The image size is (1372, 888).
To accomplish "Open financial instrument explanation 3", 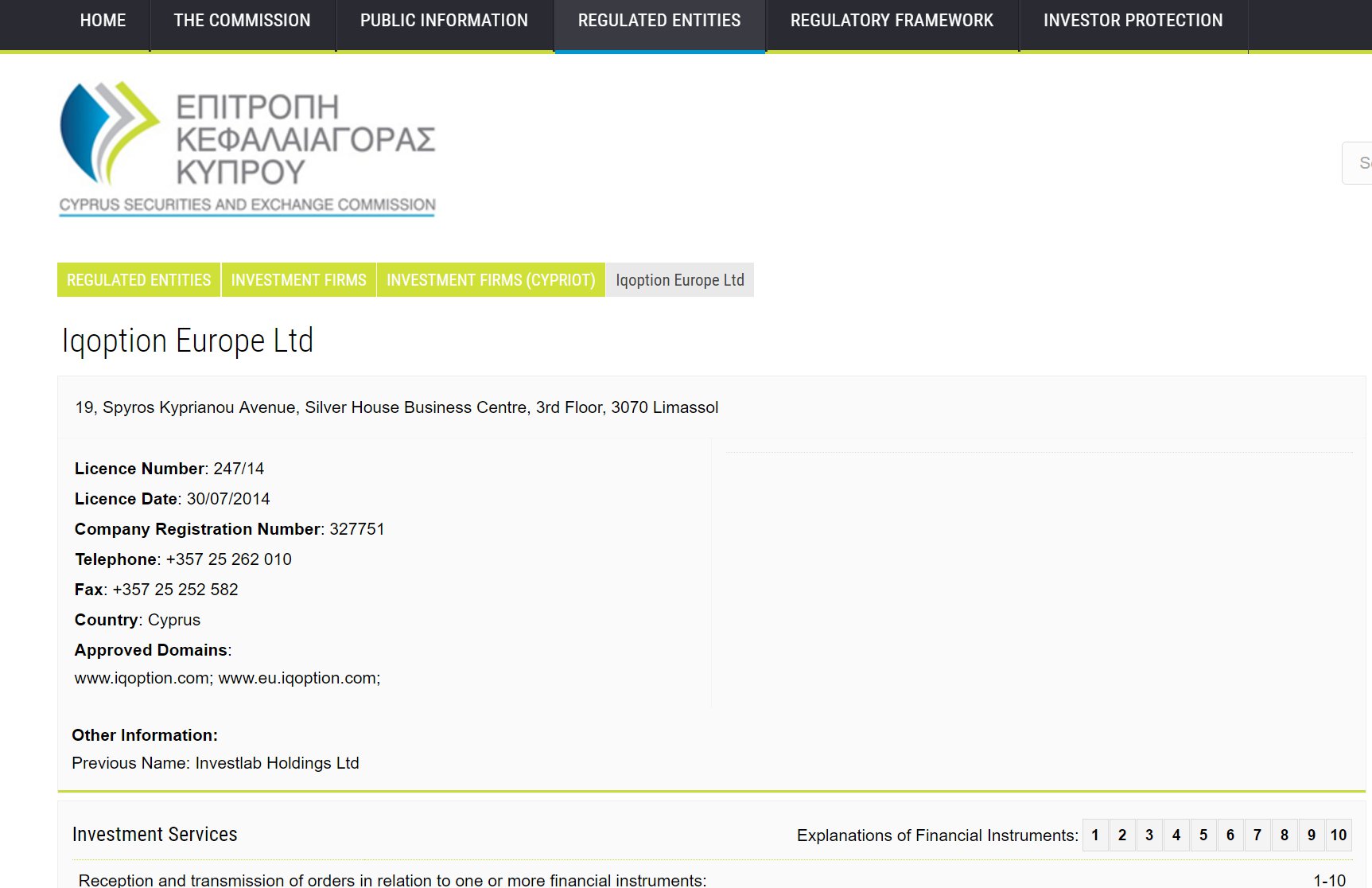I will tap(1149, 835).
